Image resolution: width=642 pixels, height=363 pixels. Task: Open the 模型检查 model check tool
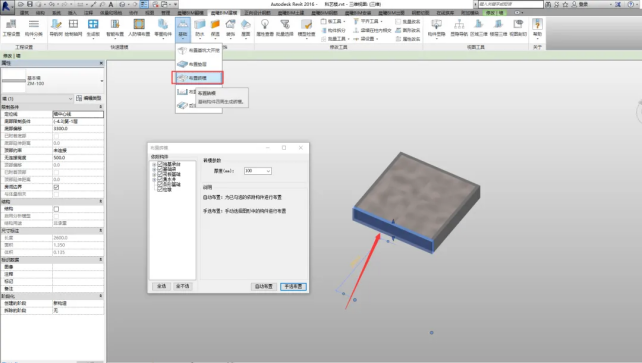pos(306,27)
